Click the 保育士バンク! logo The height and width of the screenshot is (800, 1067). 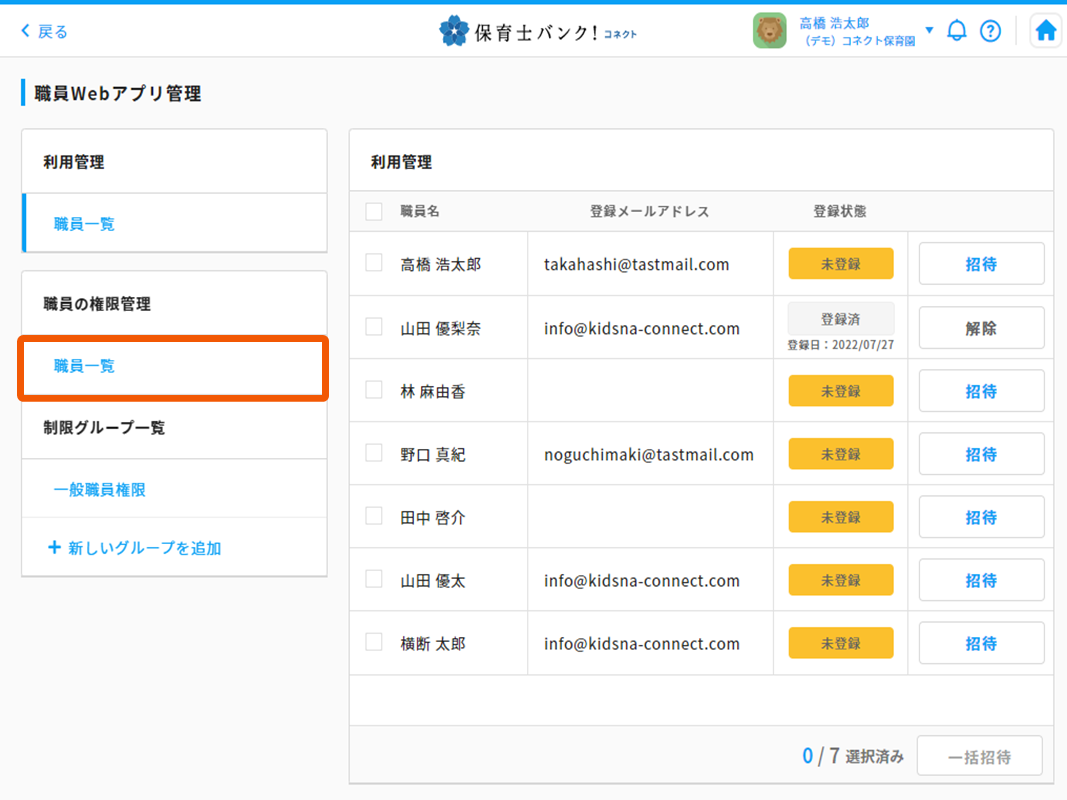point(538,32)
